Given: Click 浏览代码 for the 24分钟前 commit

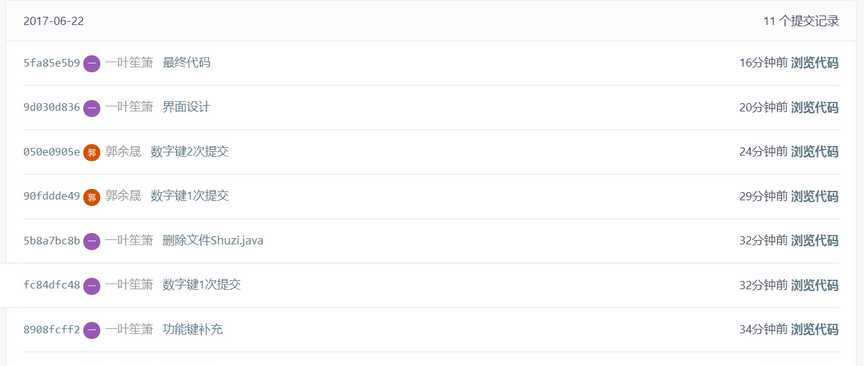Looking at the screenshot, I should (x=814, y=152).
